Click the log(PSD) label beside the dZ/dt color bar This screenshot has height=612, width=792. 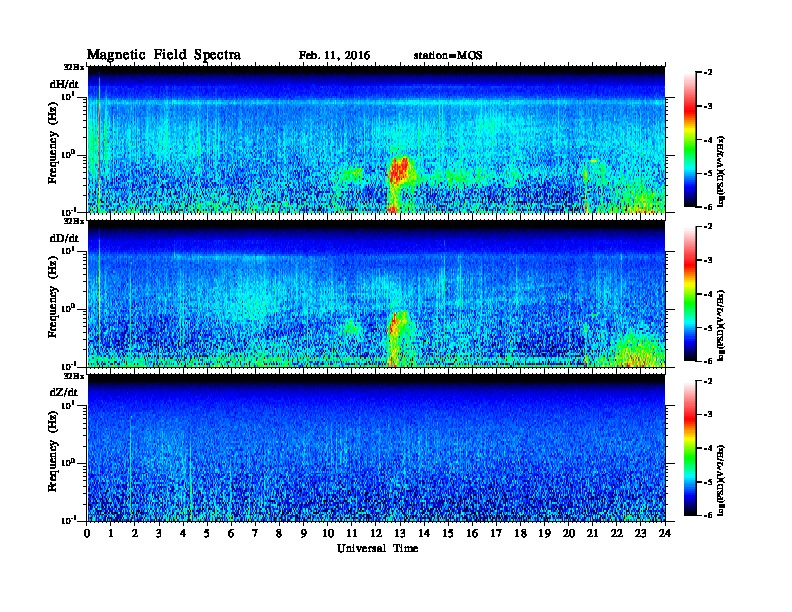pos(721,480)
